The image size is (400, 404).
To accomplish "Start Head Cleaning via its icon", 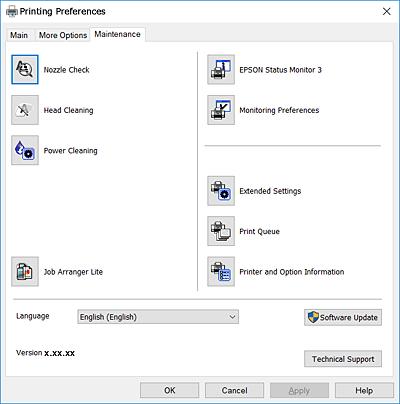I will click(25, 110).
